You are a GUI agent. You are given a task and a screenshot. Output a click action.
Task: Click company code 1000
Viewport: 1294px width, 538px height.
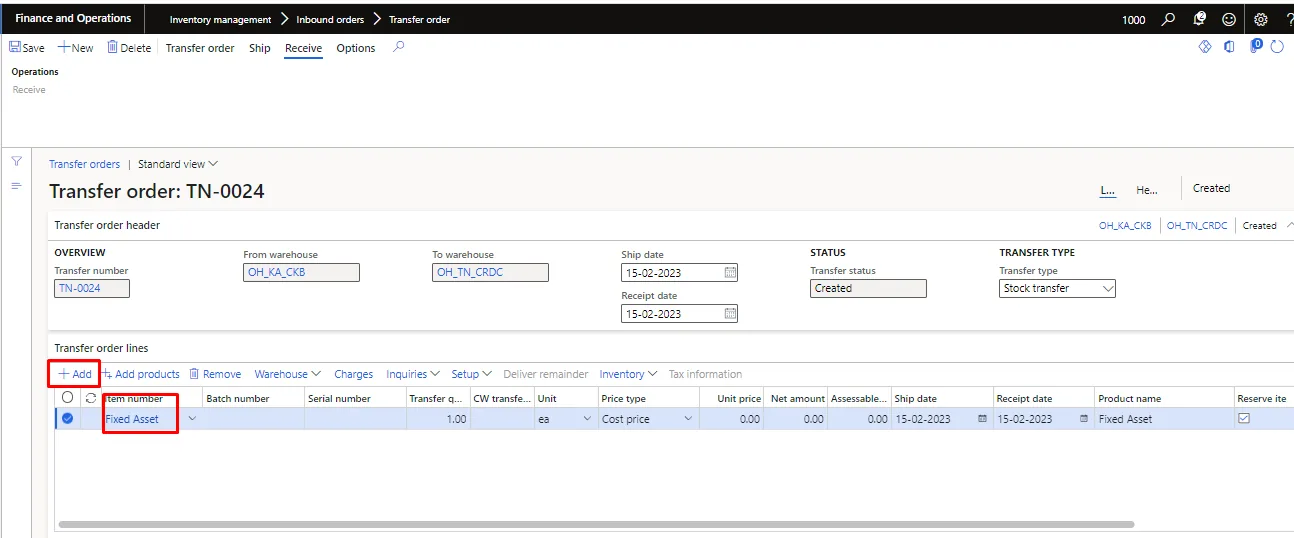[x=1134, y=19]
